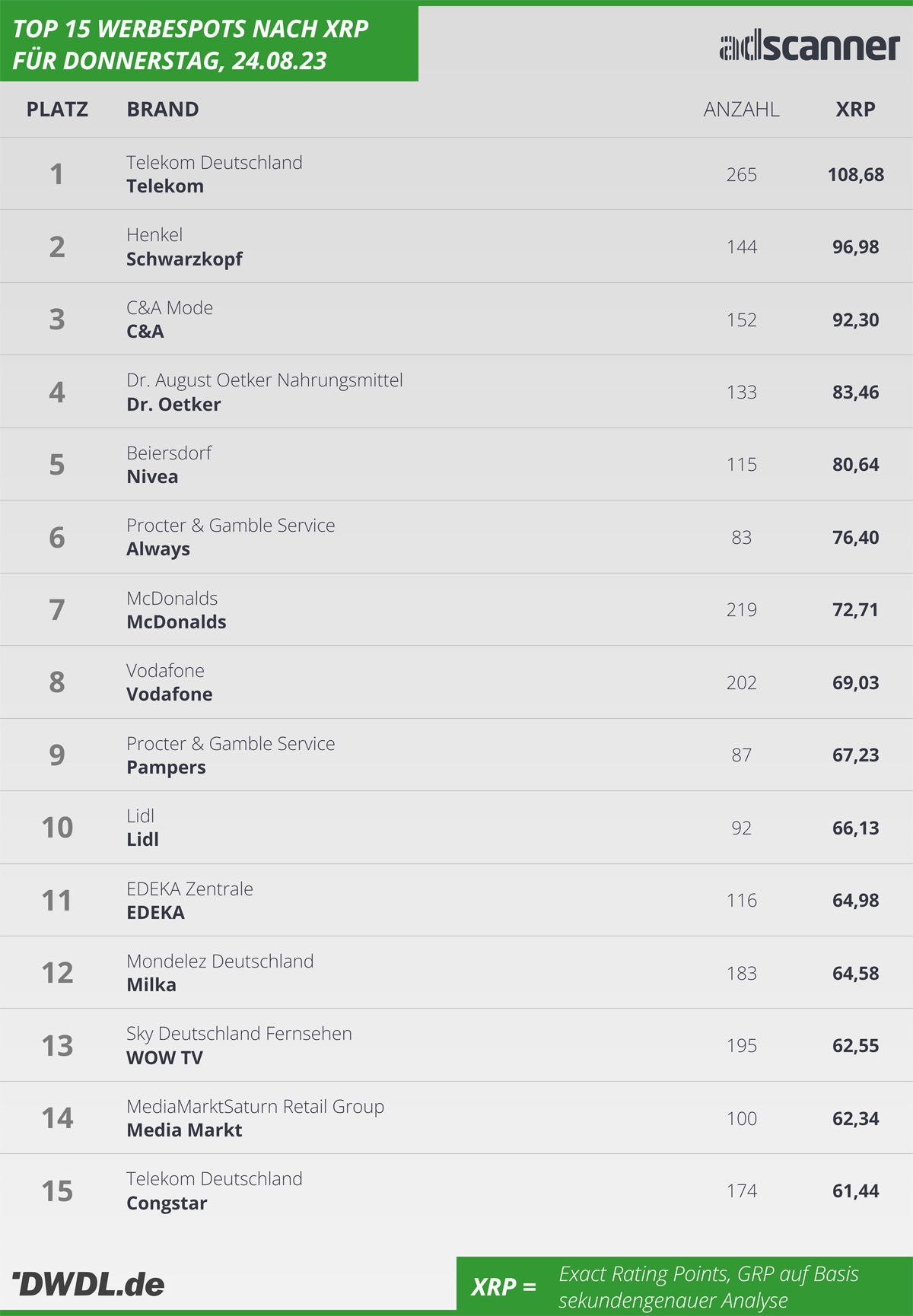
Task: Select the C&A row entry
Action: point(456,319)
